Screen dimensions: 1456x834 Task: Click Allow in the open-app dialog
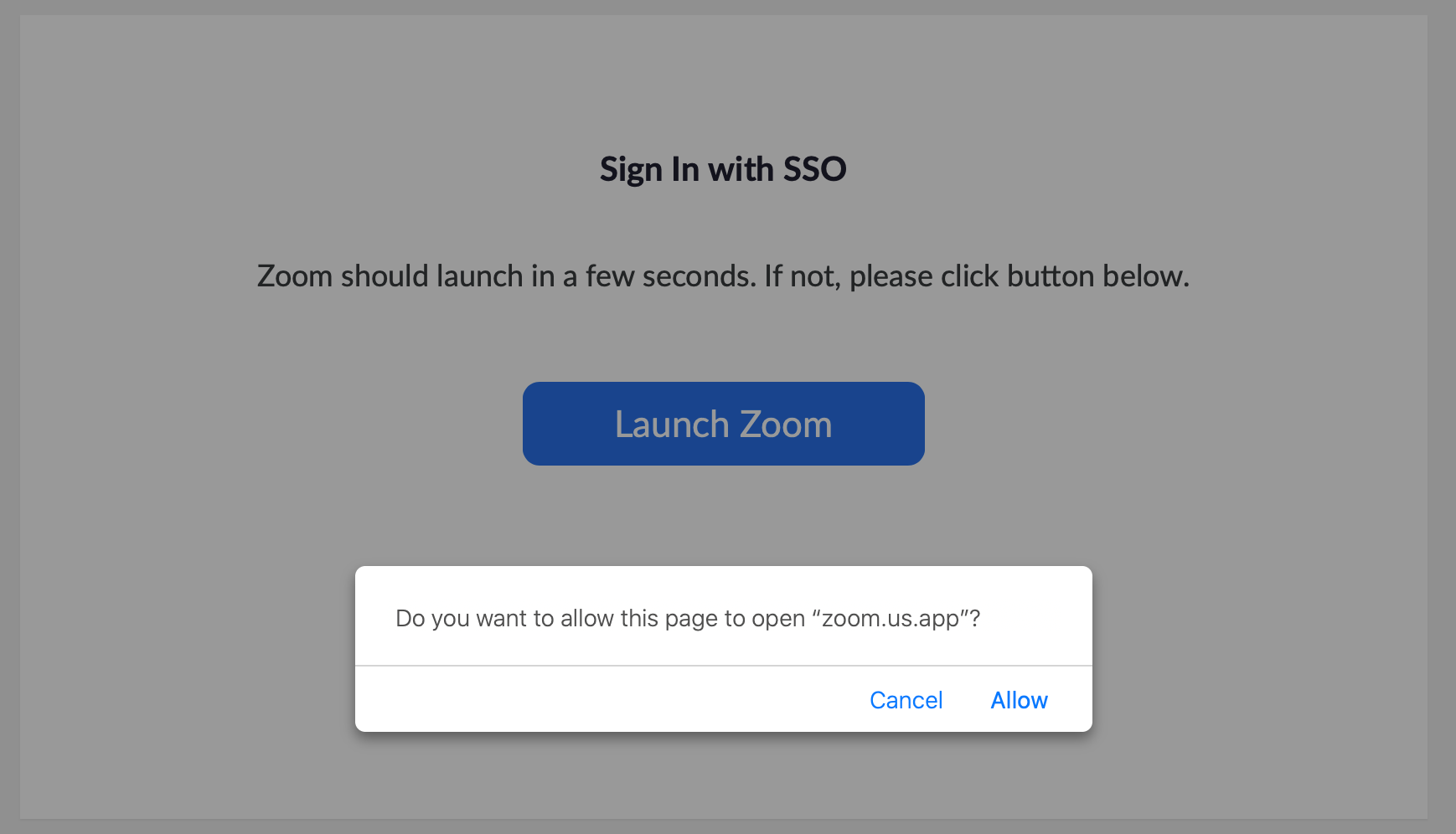1019,700
